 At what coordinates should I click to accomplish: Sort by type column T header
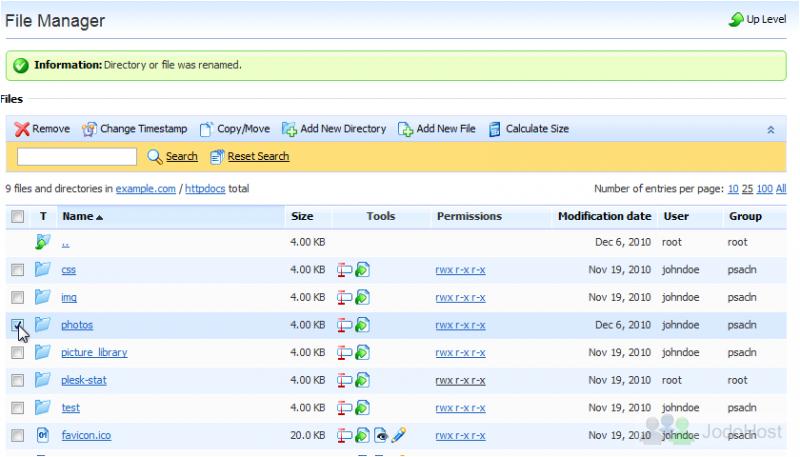click(43, 216)
